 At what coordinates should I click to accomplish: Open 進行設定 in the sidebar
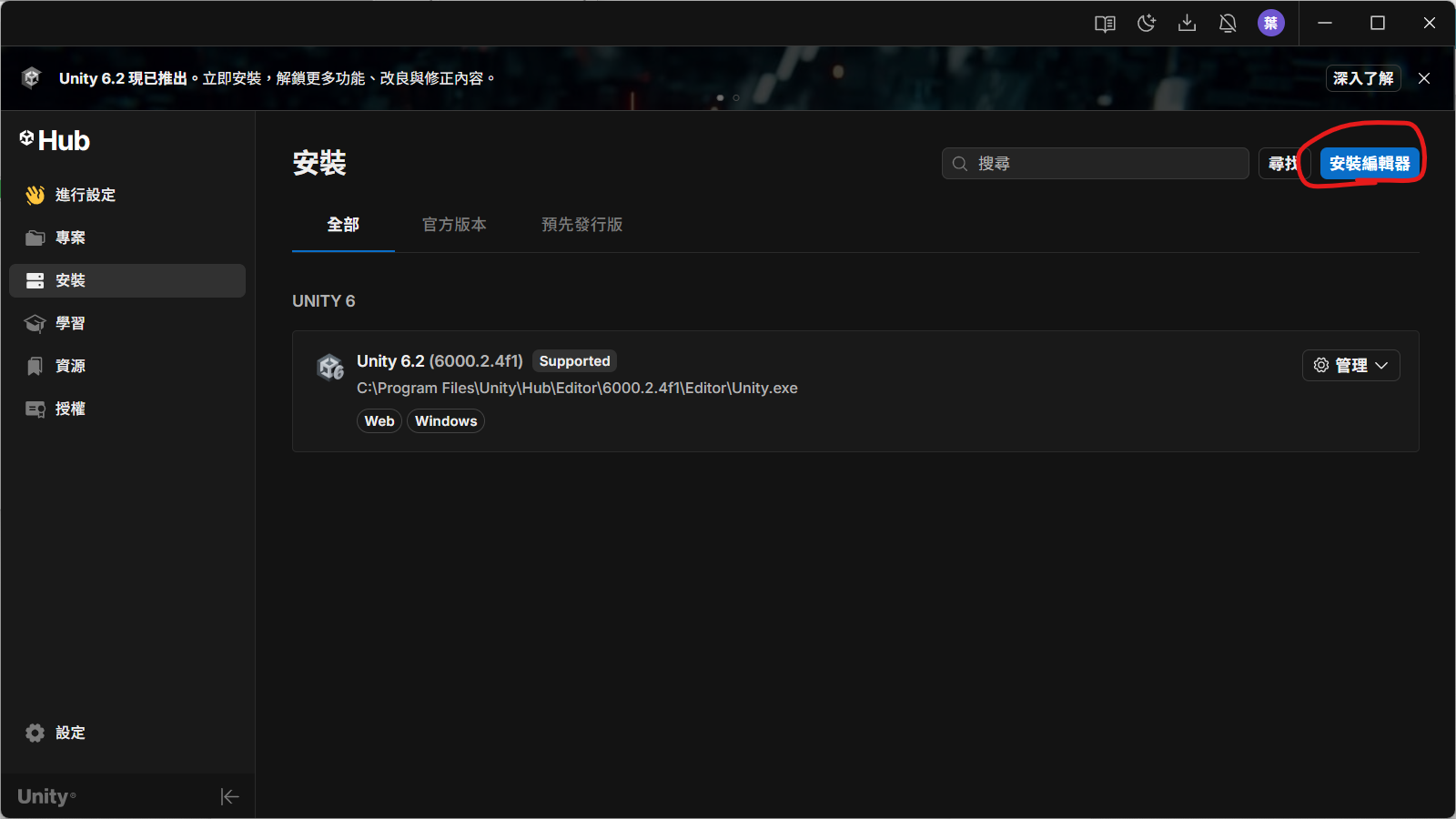[x=127, y=195]
